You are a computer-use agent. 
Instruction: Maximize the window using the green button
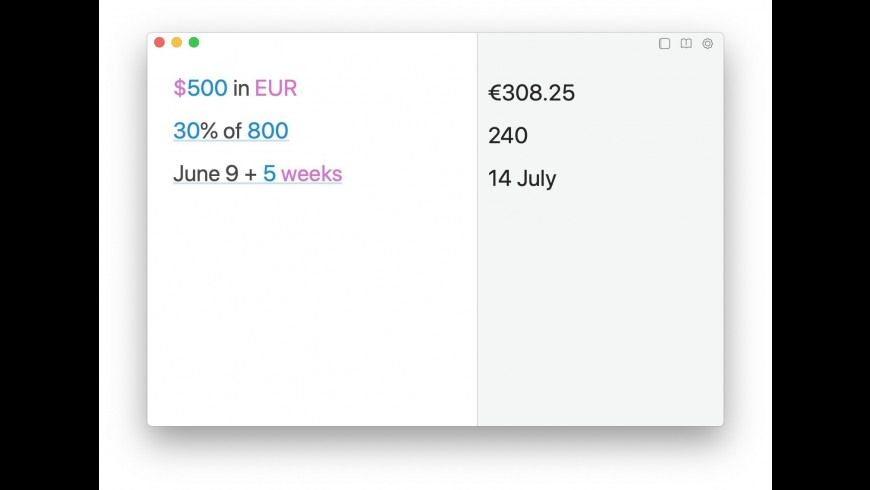(x=194, y=42)
